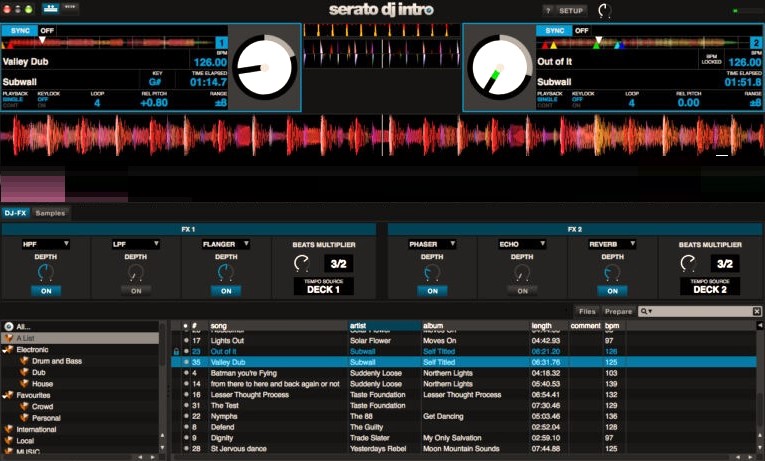
Task: Open the HPF effect dropdown
Action: (x=45, y=244)
